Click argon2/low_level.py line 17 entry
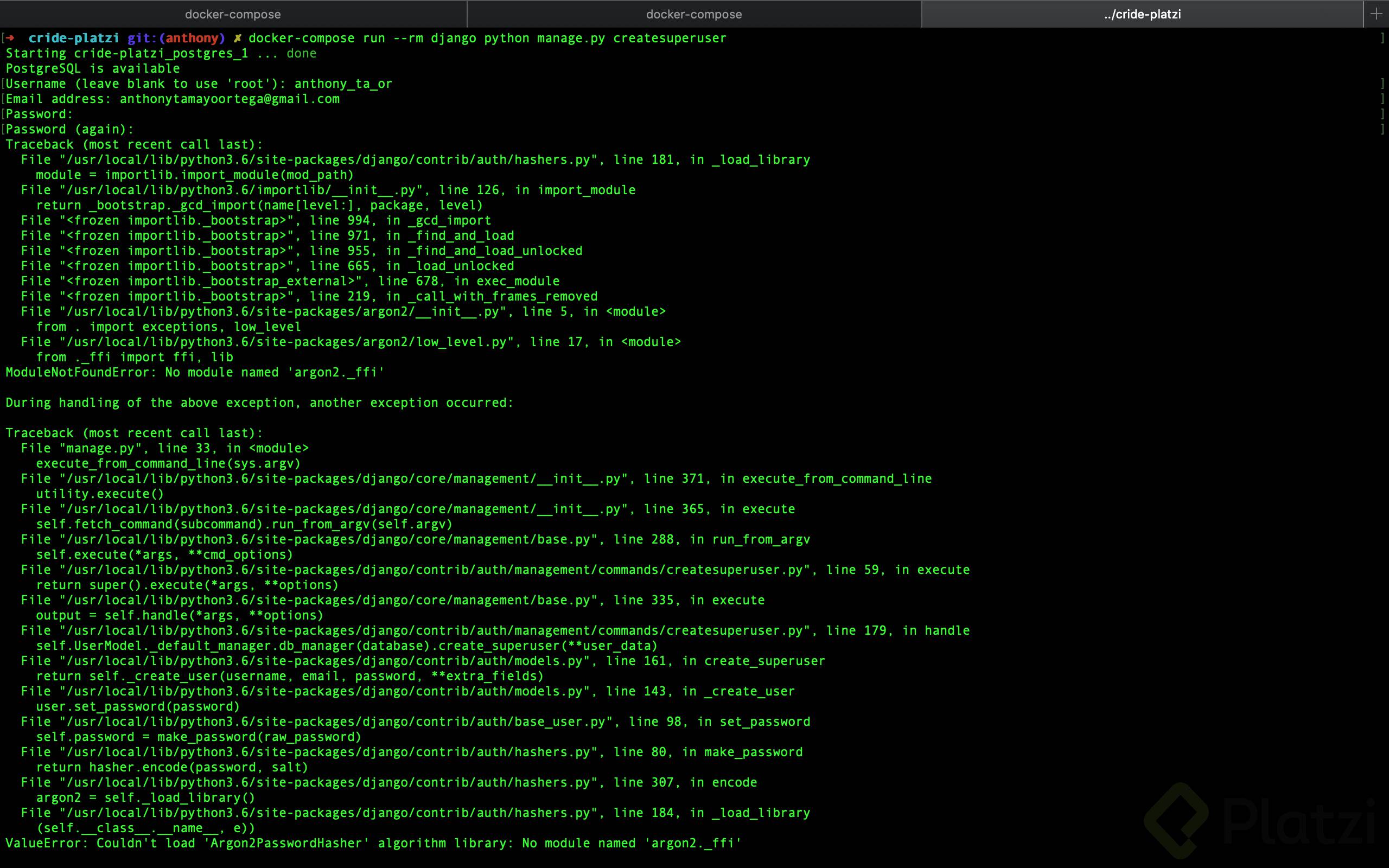This screenshot has width=1389, height=868. (x=351, y=342)
